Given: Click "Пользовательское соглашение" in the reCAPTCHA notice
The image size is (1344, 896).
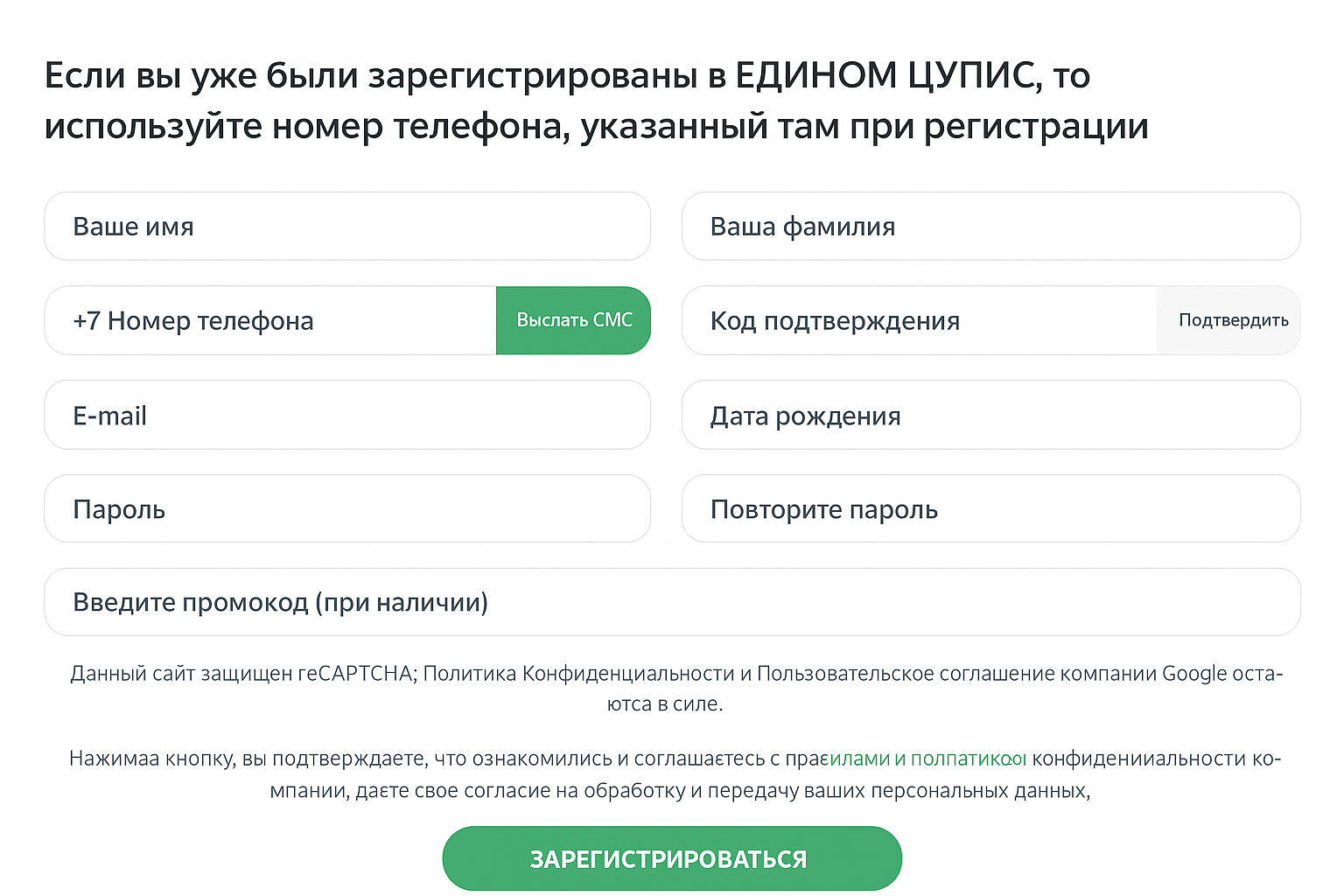Looking at the screenshot, I should [905, 674].
